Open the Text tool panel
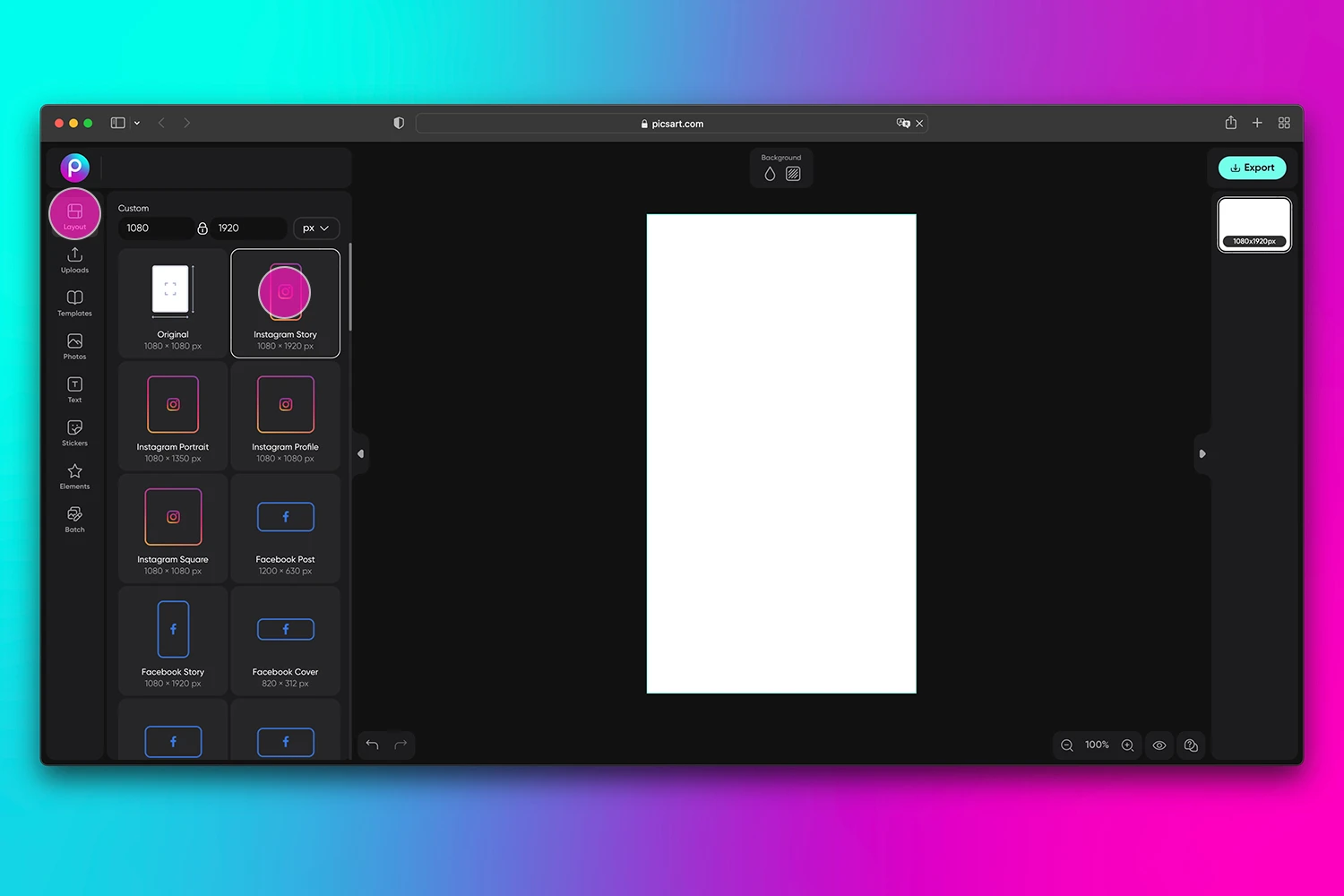Viewport: 1344px width, 896px height. 74,387
